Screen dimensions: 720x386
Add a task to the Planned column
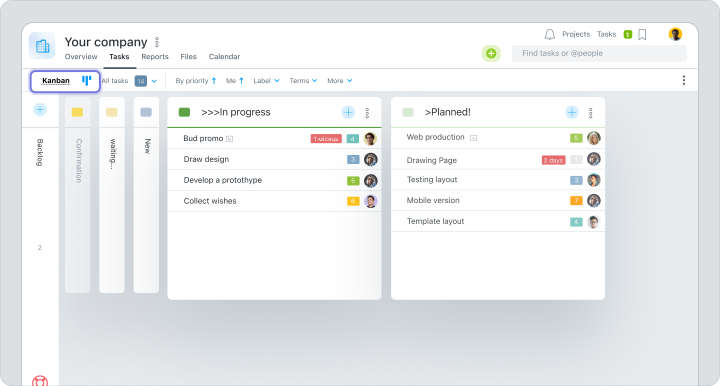click(x=572, y=112)
